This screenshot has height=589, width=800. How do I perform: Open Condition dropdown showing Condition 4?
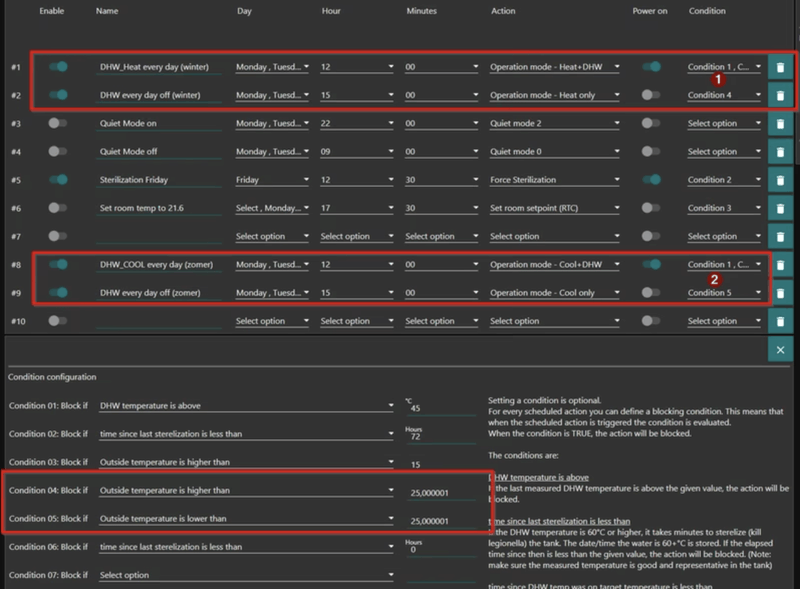tap(724, 95)
